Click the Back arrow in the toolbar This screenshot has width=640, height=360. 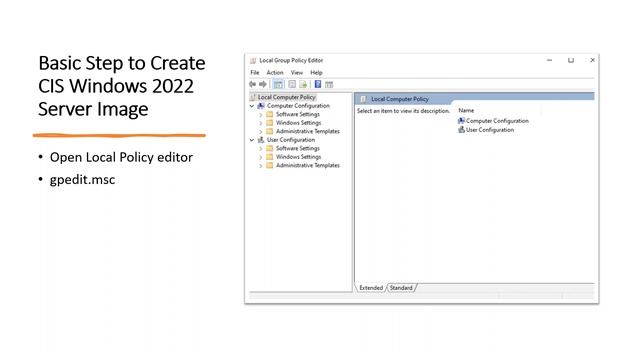click(253, 84)
